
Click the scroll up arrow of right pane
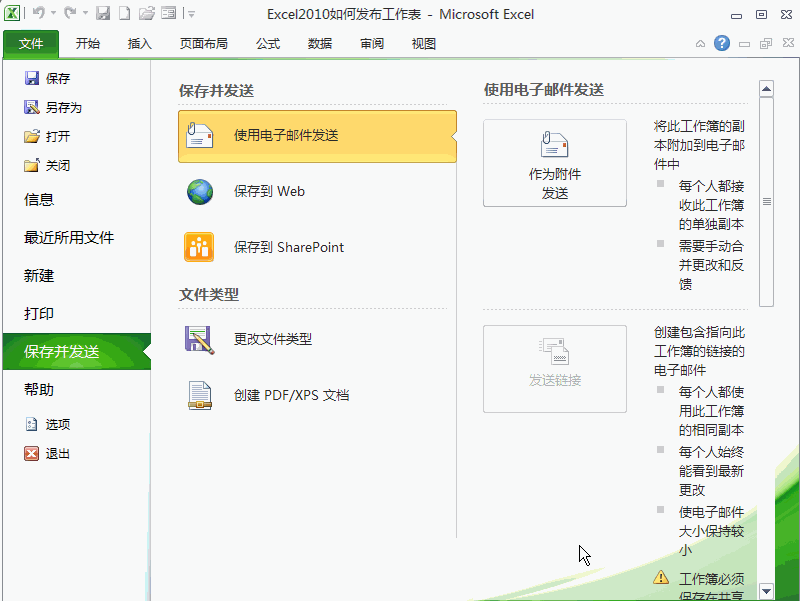[x=766, y=89]
